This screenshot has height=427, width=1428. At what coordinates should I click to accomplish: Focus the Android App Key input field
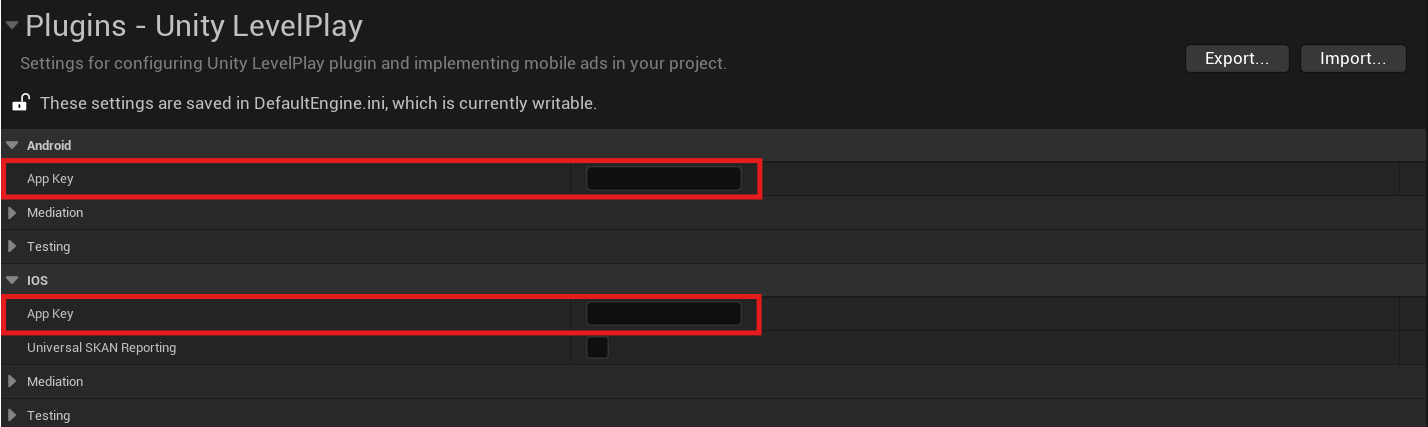click(663, 179)
